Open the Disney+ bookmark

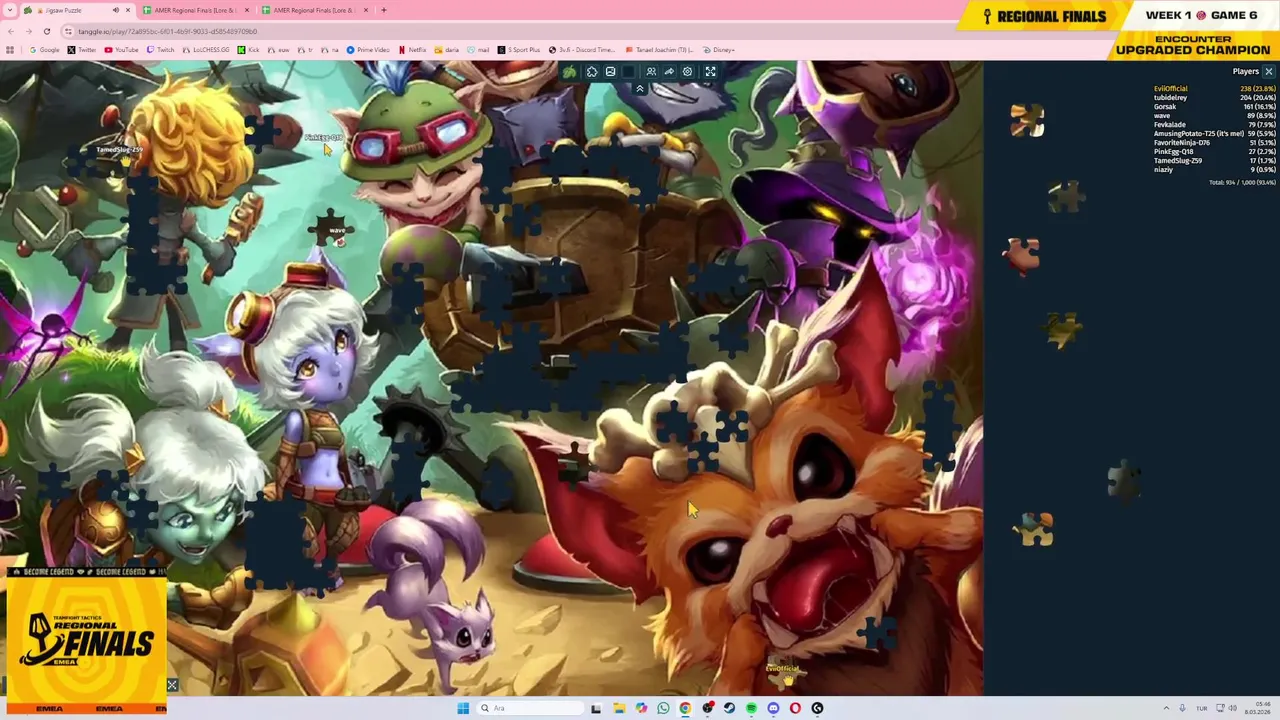720,50
